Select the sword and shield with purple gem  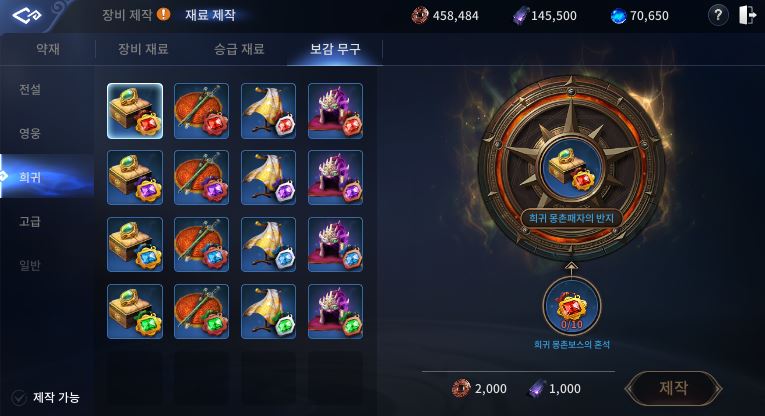[x=201, y=178]
